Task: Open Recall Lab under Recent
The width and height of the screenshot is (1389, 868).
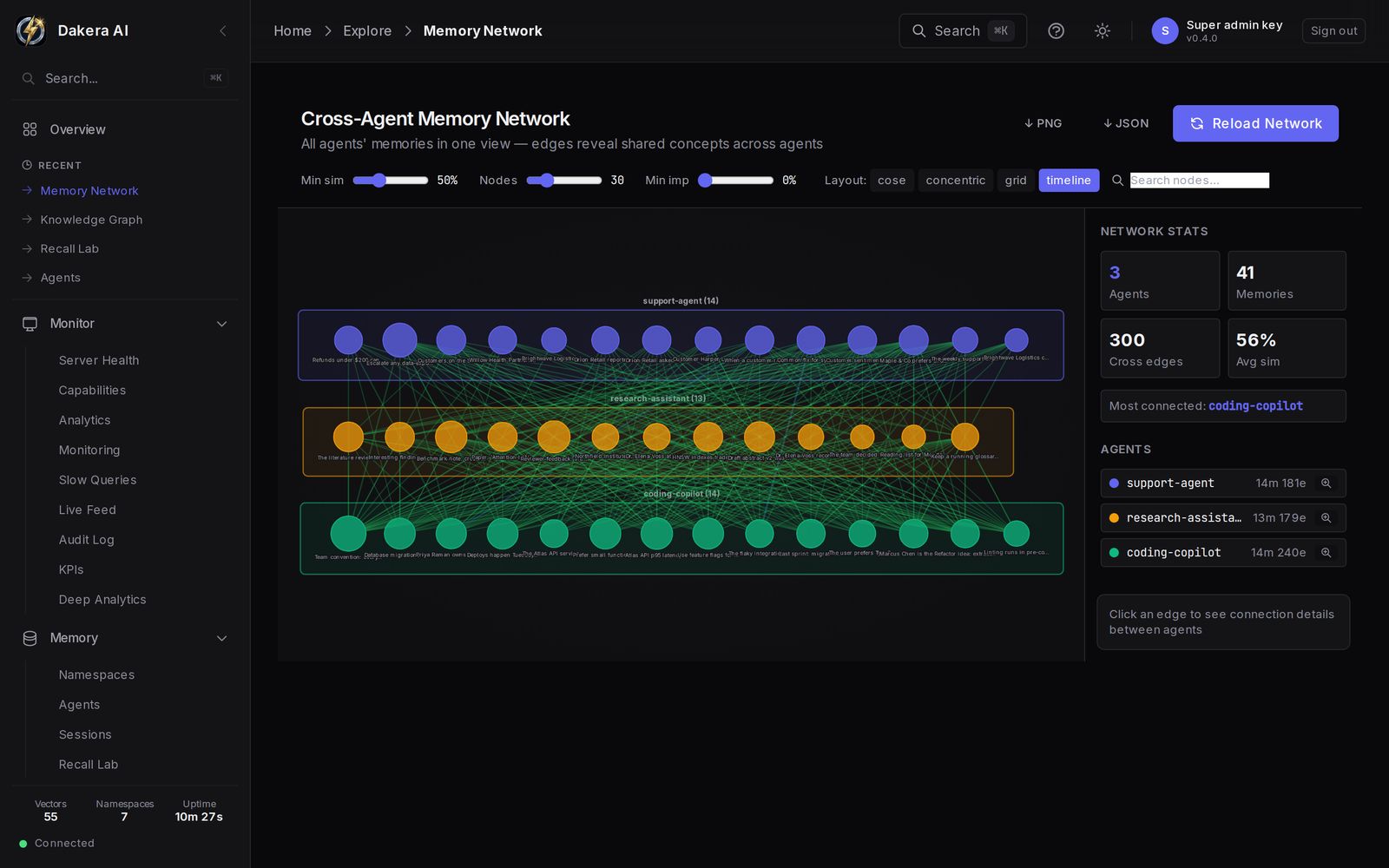Action: [x=69, y=248]
